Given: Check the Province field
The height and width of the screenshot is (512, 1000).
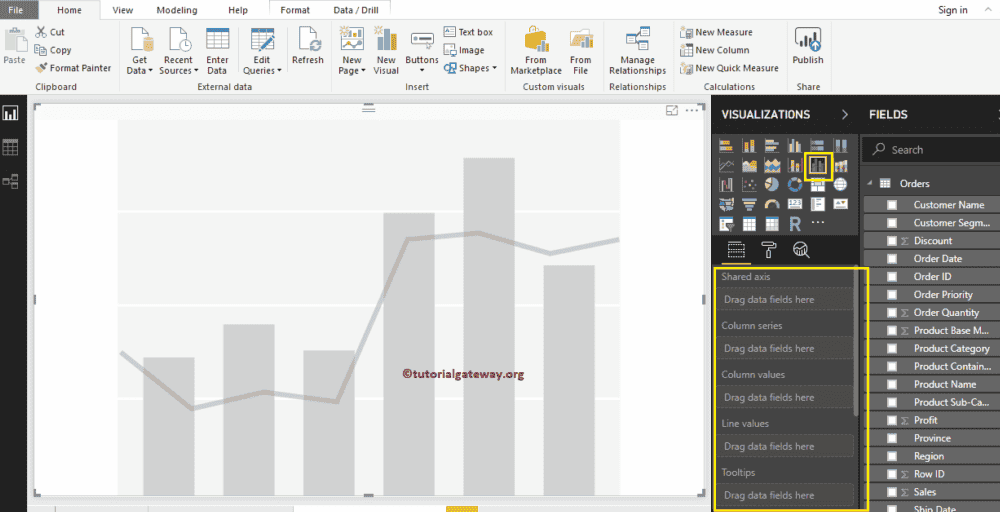Looking at the screenshot, I should [x=892, y=438].
